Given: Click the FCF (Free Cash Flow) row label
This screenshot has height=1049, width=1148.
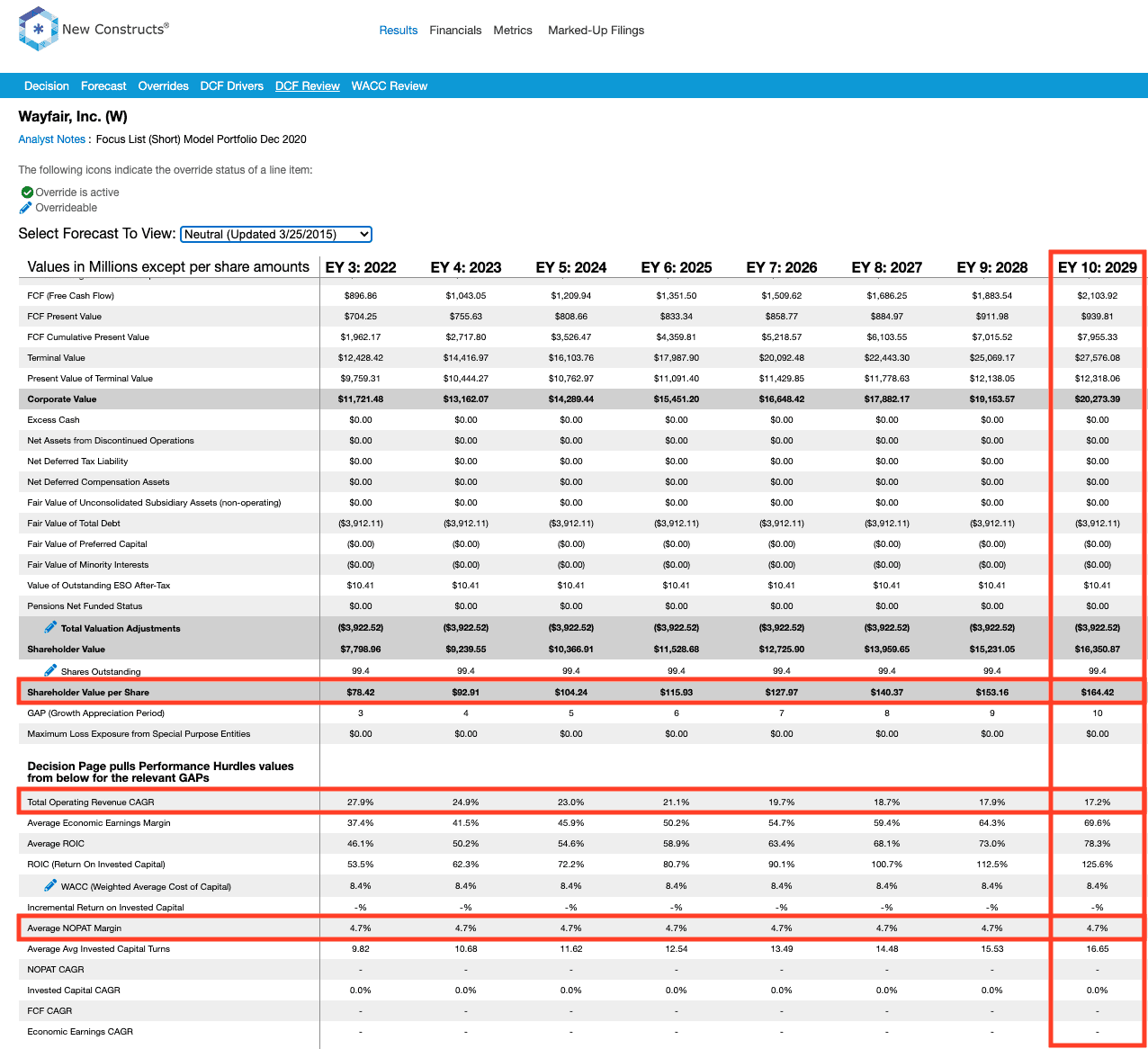Looking at the screenshot, I should point(71,296).
